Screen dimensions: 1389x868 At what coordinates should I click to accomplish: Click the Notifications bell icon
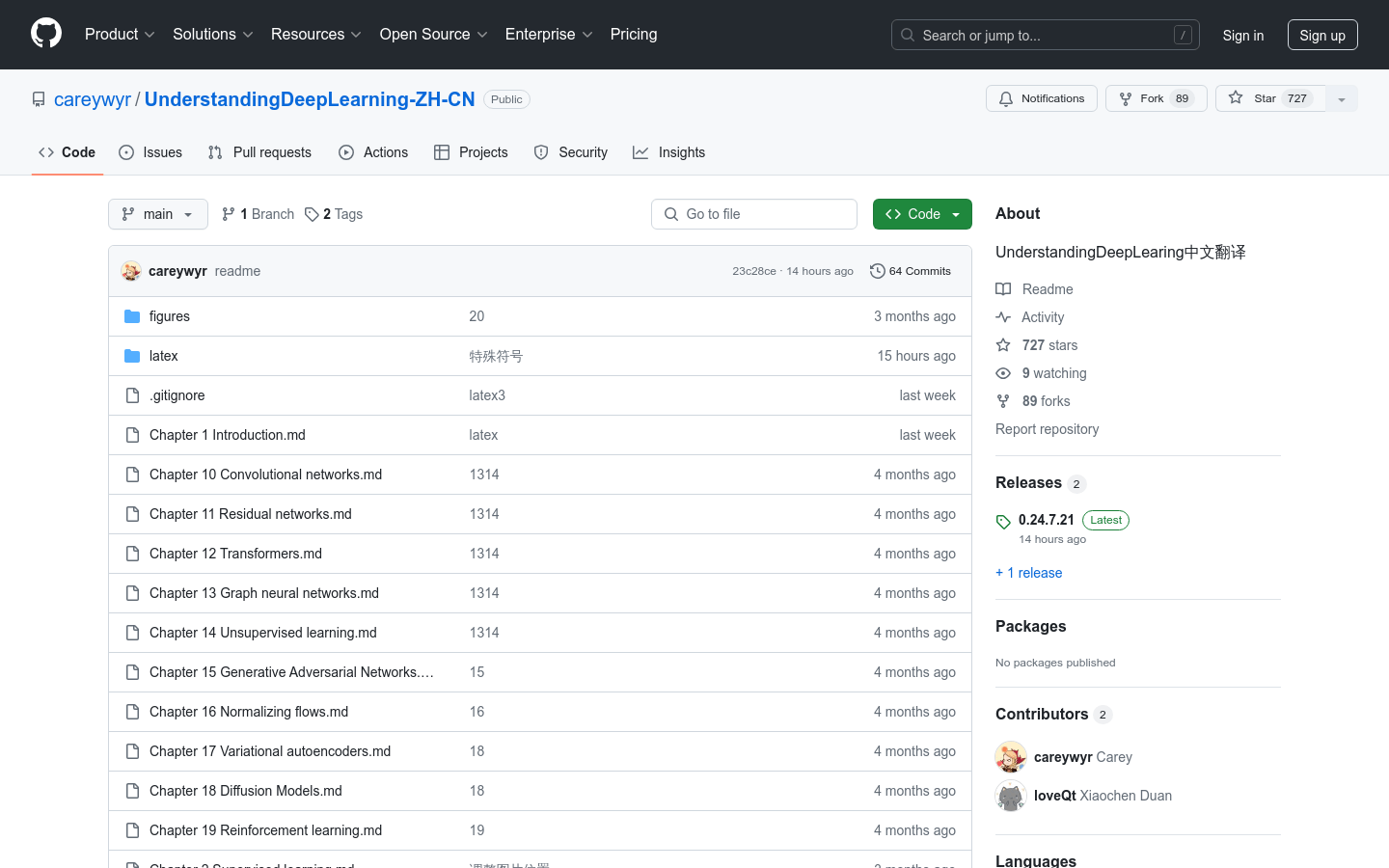[1006, 98]
